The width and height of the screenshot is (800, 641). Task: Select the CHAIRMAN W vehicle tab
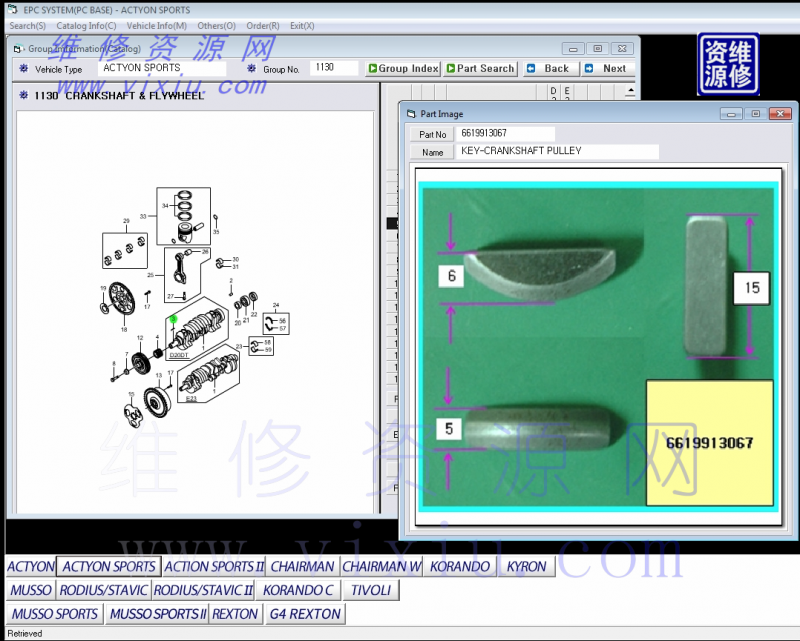[382, 566]
